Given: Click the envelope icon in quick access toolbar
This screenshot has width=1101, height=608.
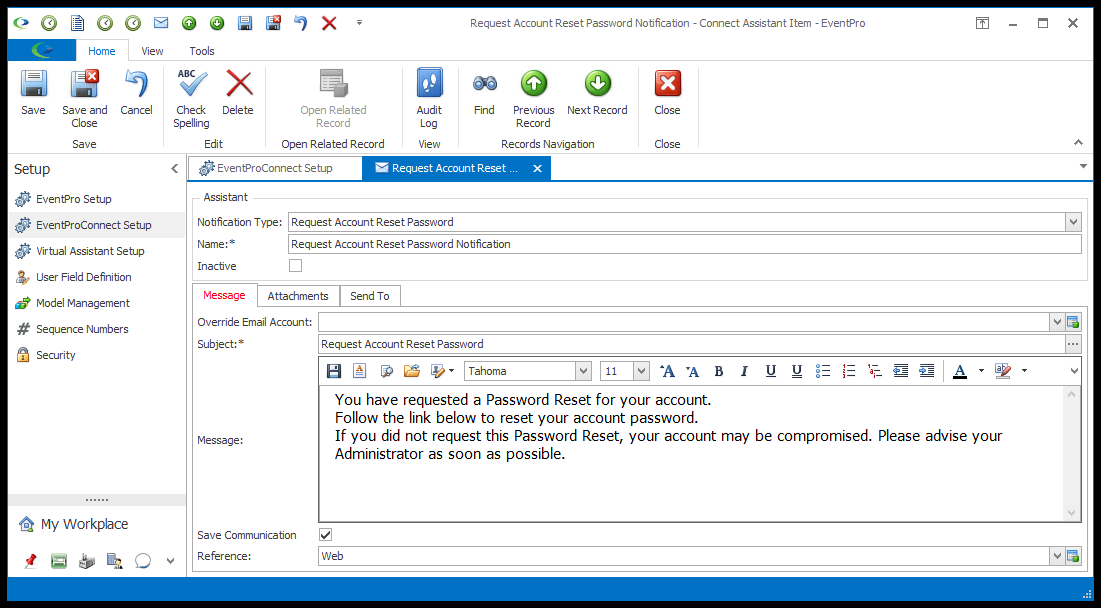Looking at the screenshot, I should pyautogui.click(x=161, y=23).
